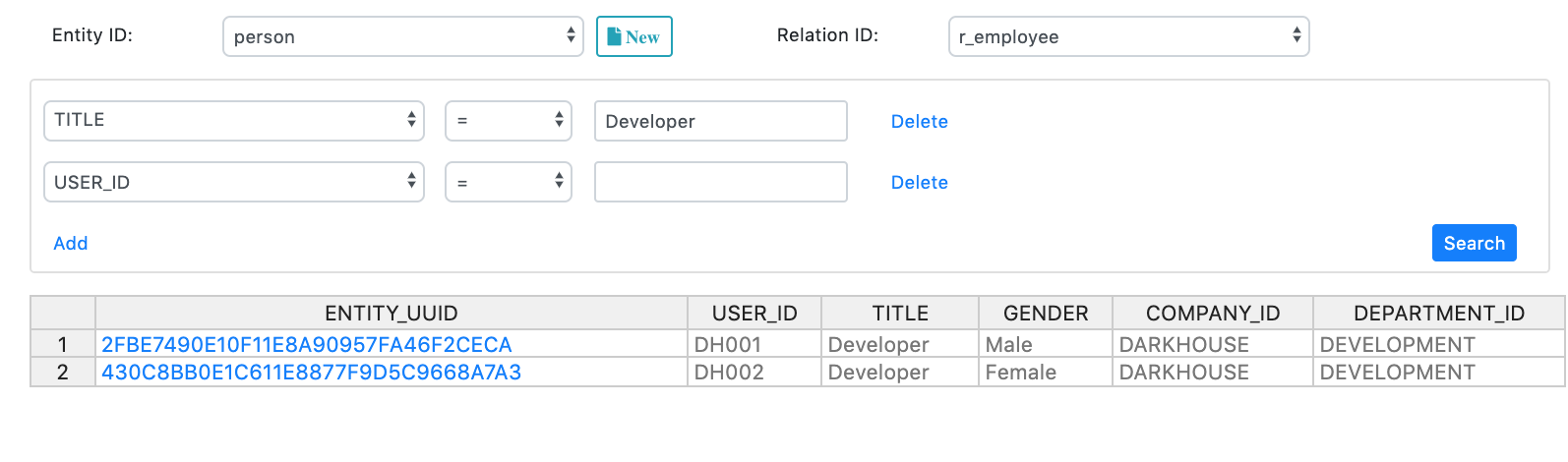Viewport: 1568px width, 462px height.
Task: Open operator dropdown in TITLE row
Action: pyautogui.click(x=508, y=120)
